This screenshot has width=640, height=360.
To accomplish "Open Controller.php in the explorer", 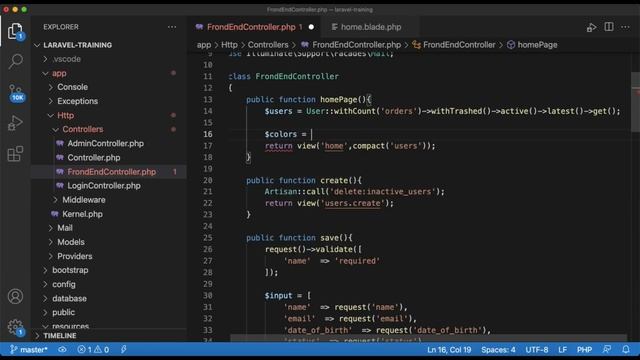I will [94, 158].
